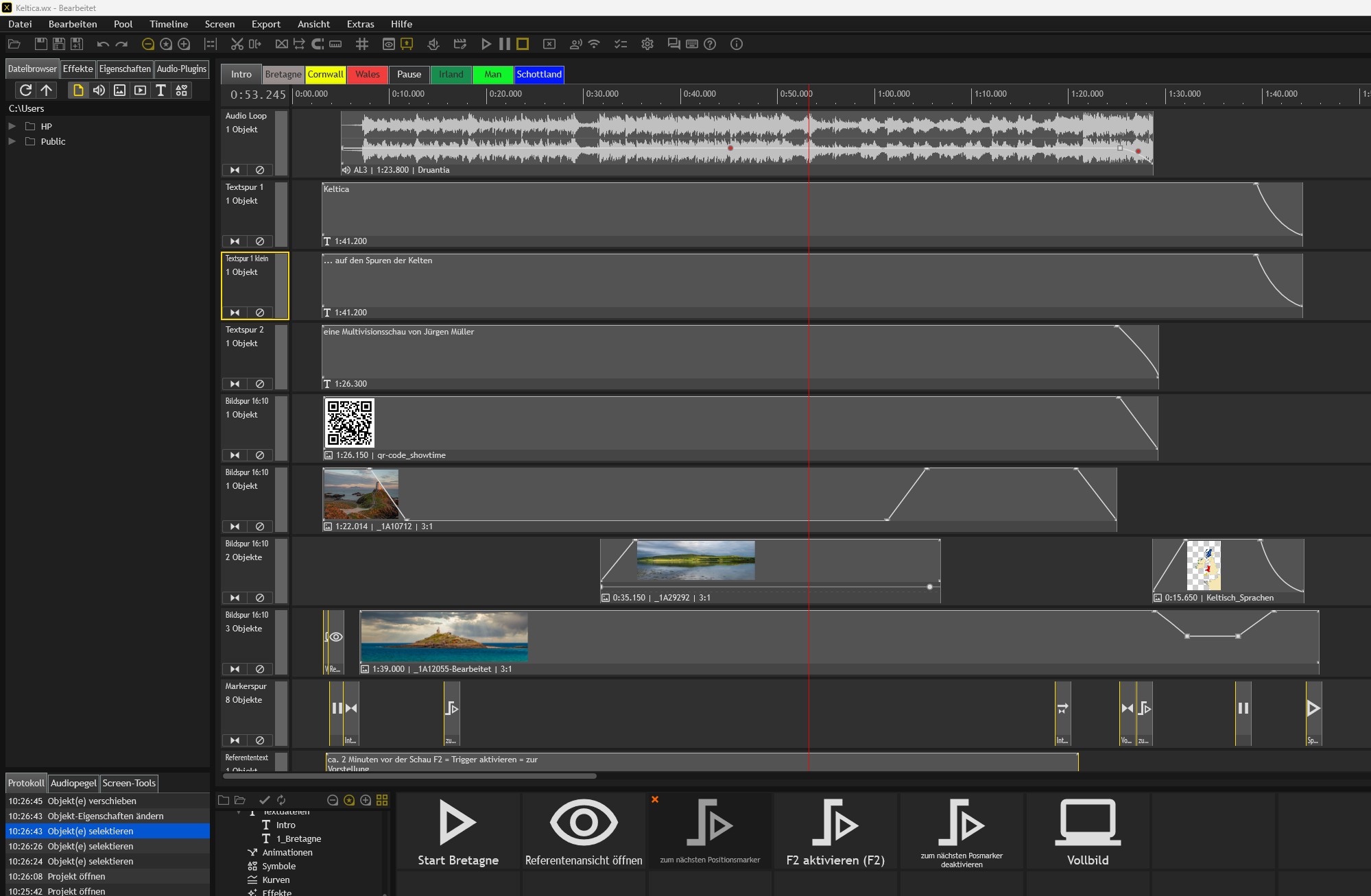Switch to the Effekte tab
The height and width of the screenshot is (896, 1371).
(x=78, y=69)
